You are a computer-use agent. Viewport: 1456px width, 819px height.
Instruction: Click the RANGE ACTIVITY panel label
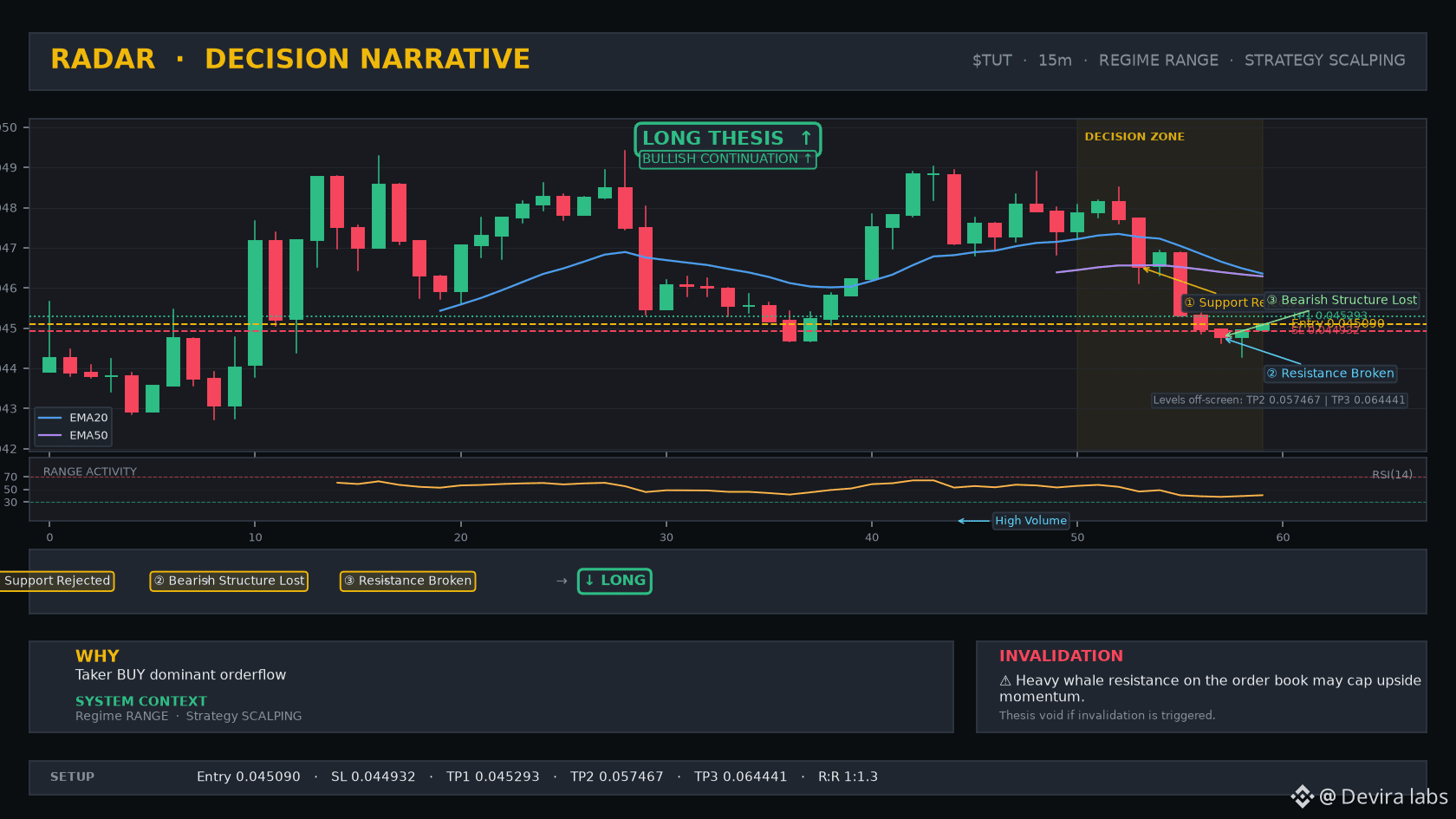tap(90, 471)
